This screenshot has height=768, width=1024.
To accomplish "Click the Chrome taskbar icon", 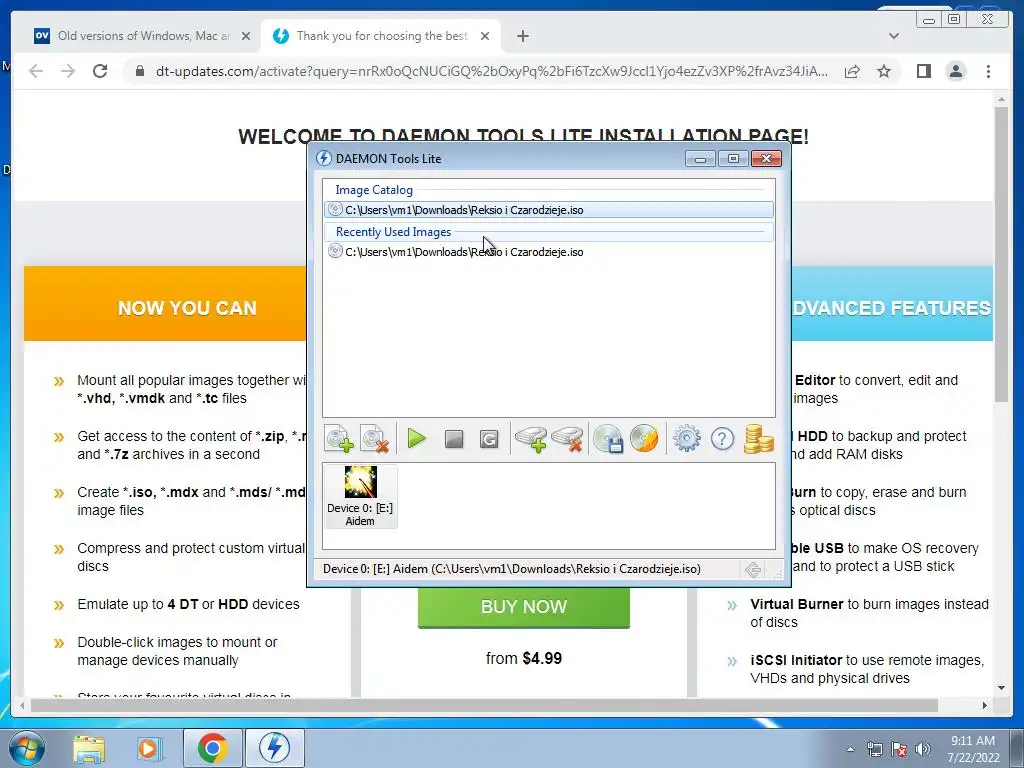I will [212, 748].
